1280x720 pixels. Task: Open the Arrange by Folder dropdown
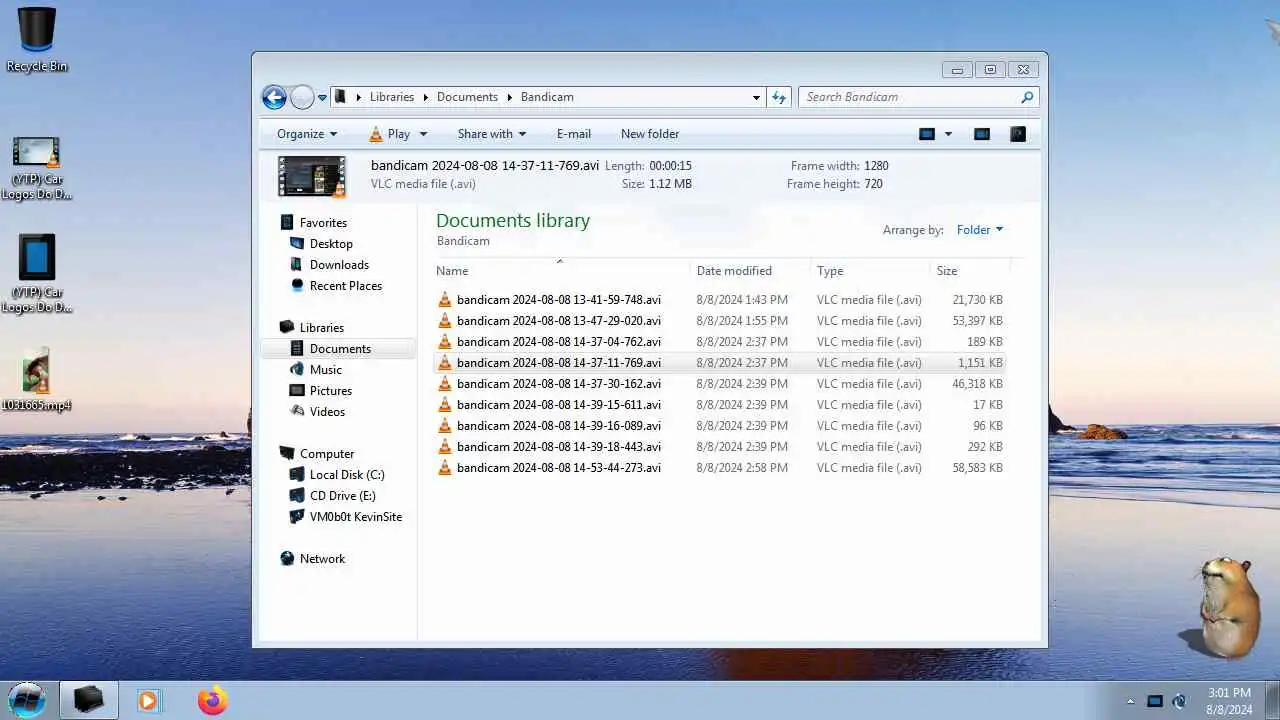click(x=980, y=230)
